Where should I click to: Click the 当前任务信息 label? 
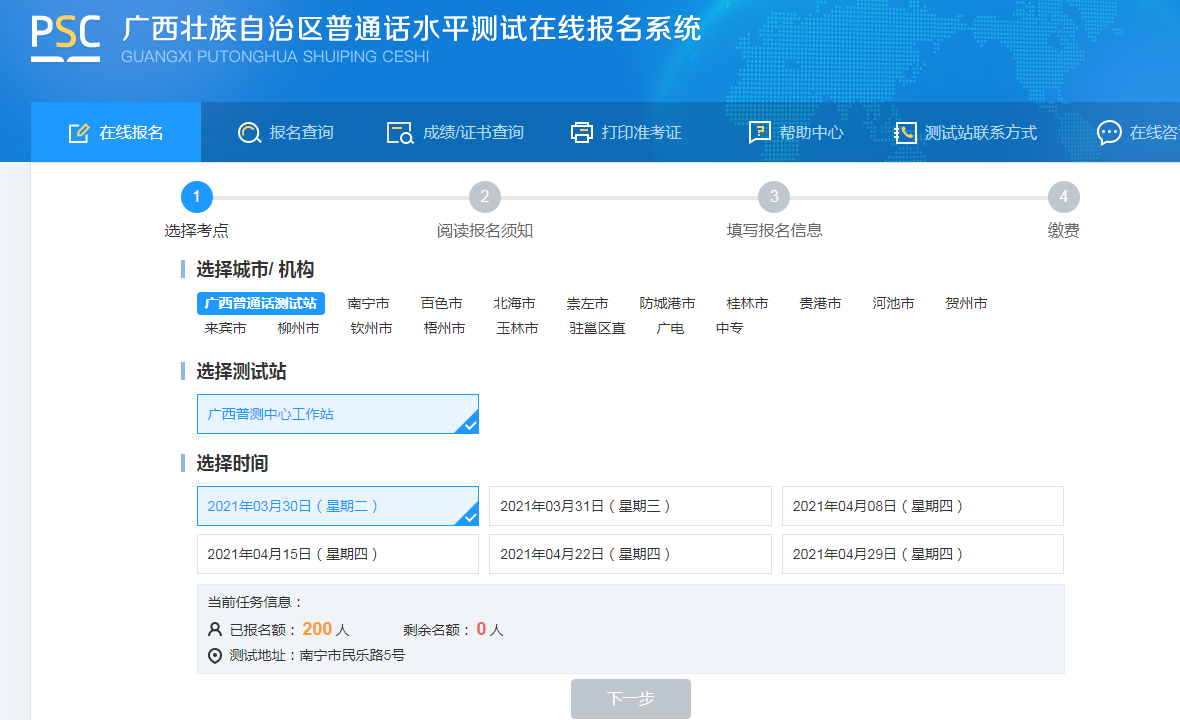[x=254, y=602]
